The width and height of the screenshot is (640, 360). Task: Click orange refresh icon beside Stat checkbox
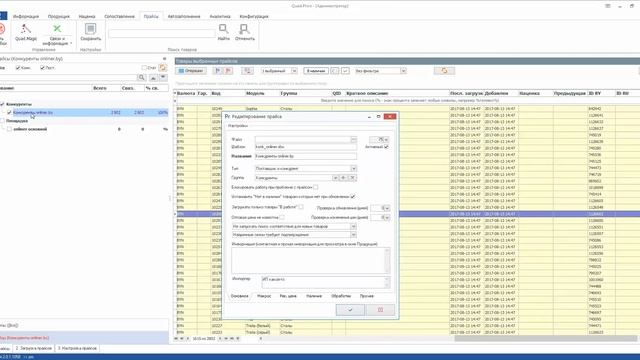coord(162,68)
